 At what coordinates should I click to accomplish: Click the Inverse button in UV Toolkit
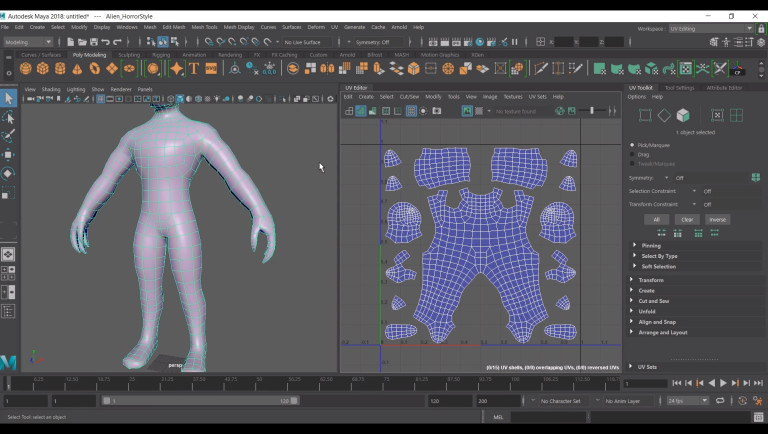718,219
